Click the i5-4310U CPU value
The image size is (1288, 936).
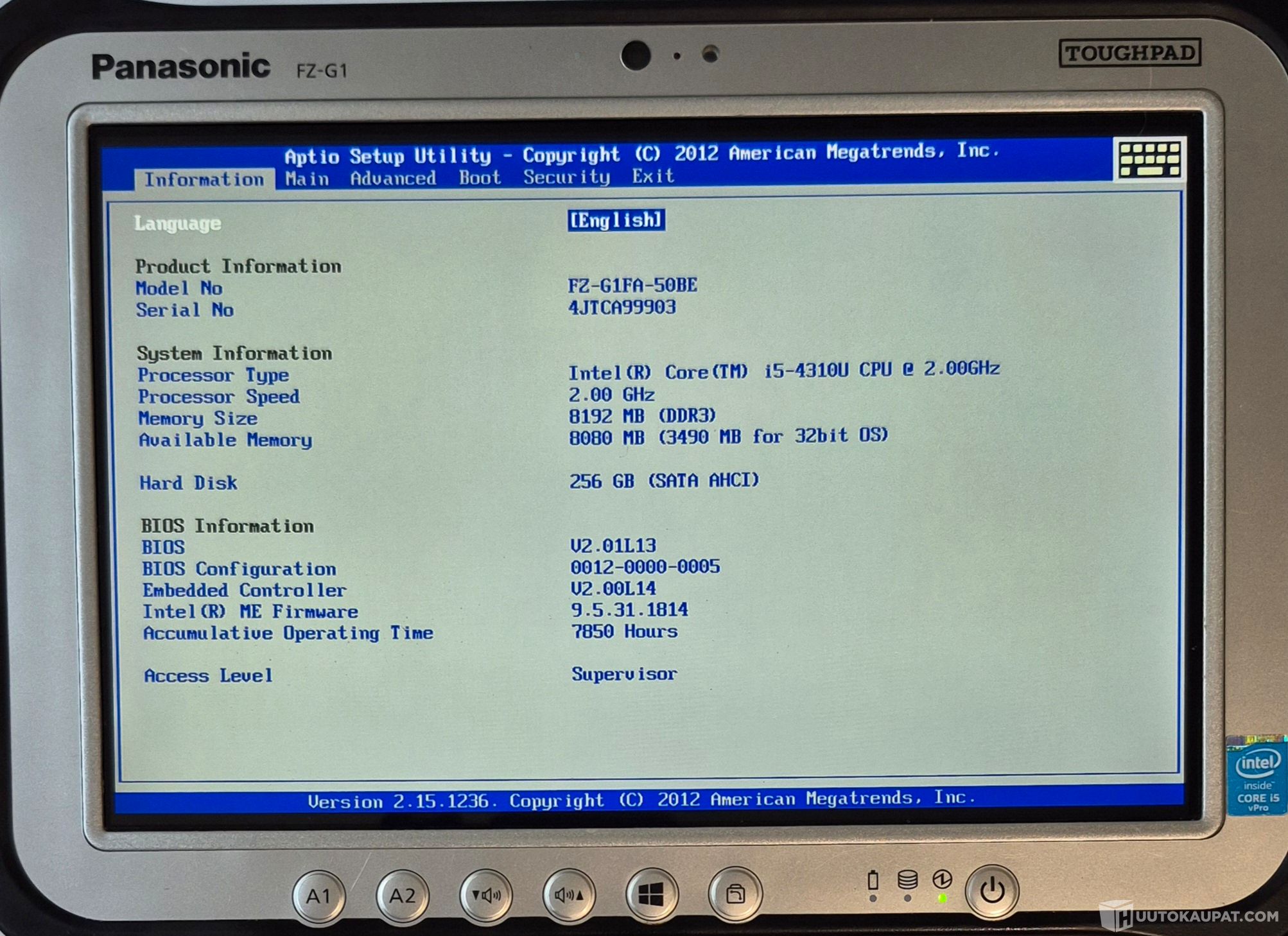[x=783, y=370]
